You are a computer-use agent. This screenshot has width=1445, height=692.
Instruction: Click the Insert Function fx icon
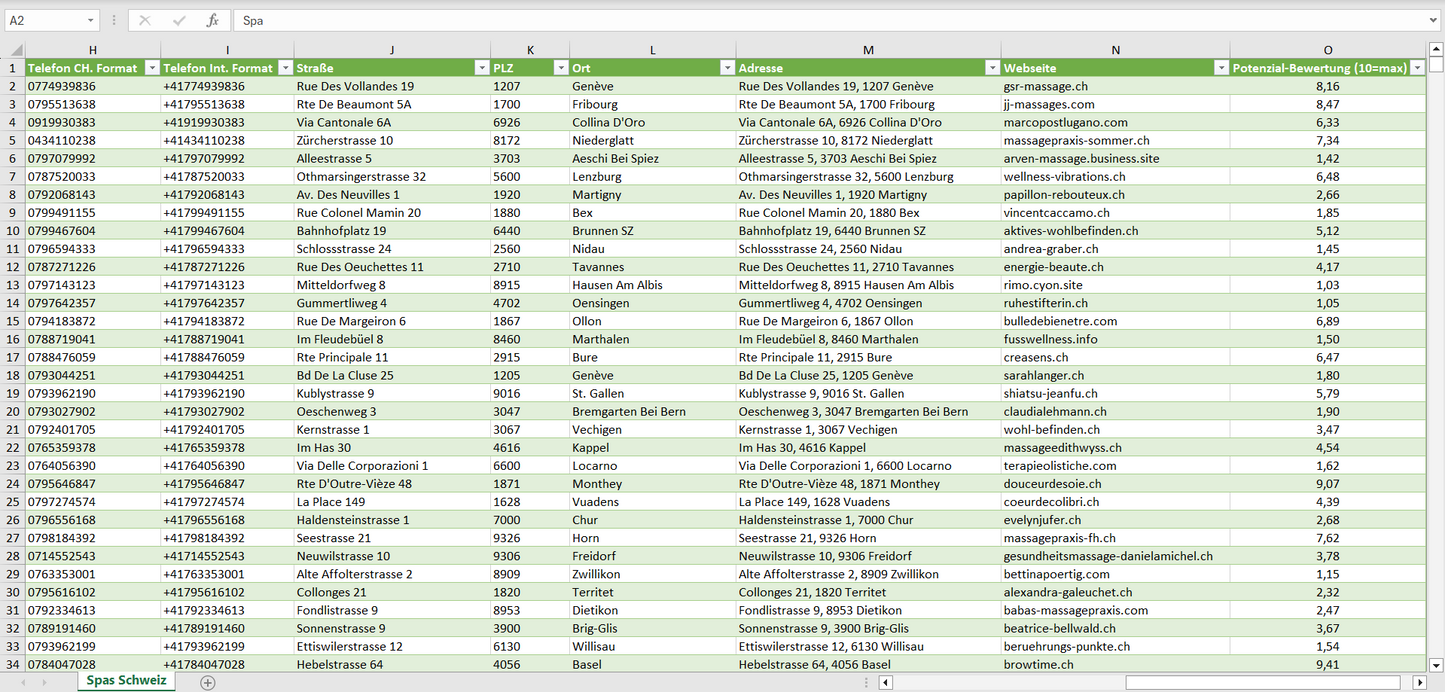[x=212, y=20]
